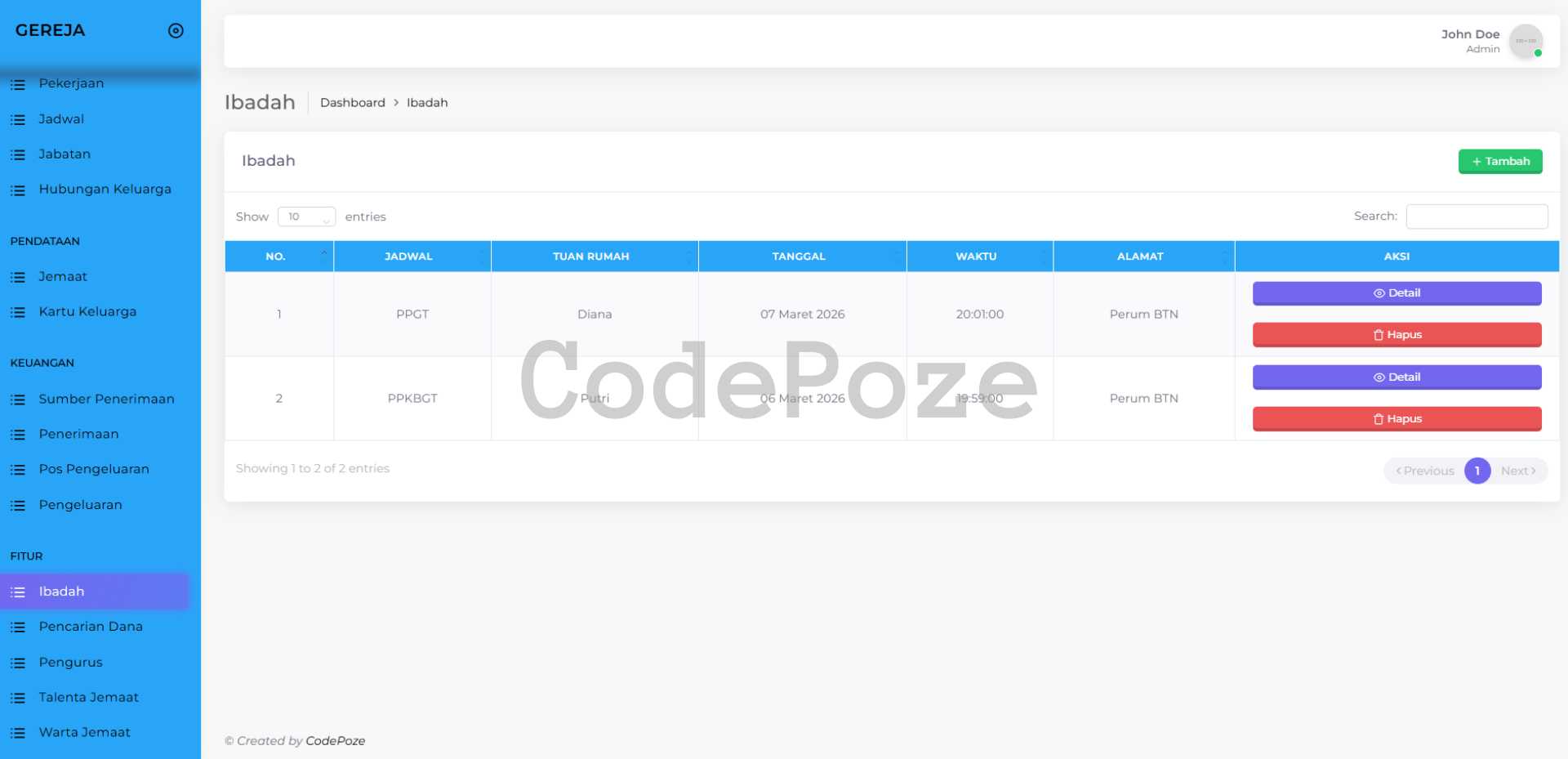Go to the Next pagination page
Viewport: 1568px width, 759px height.
tap(1517, 471)
